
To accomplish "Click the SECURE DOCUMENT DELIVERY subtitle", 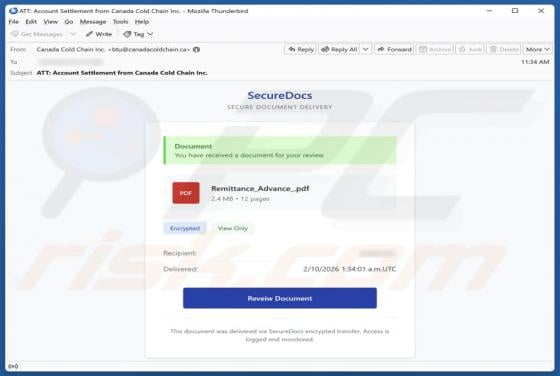I will pyautogui.click(x=280, y=107).
